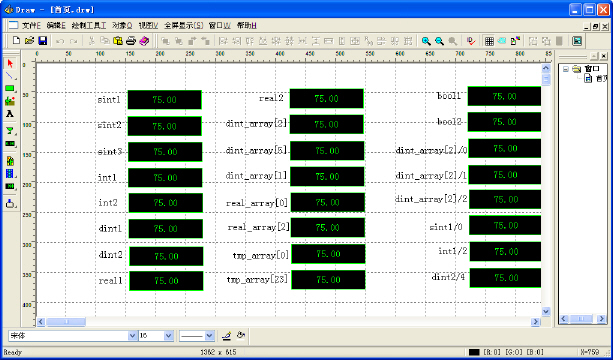Click the document icon left of 文件
The height and width of the screenshot is (360, 613).
[x=13, y=25]
